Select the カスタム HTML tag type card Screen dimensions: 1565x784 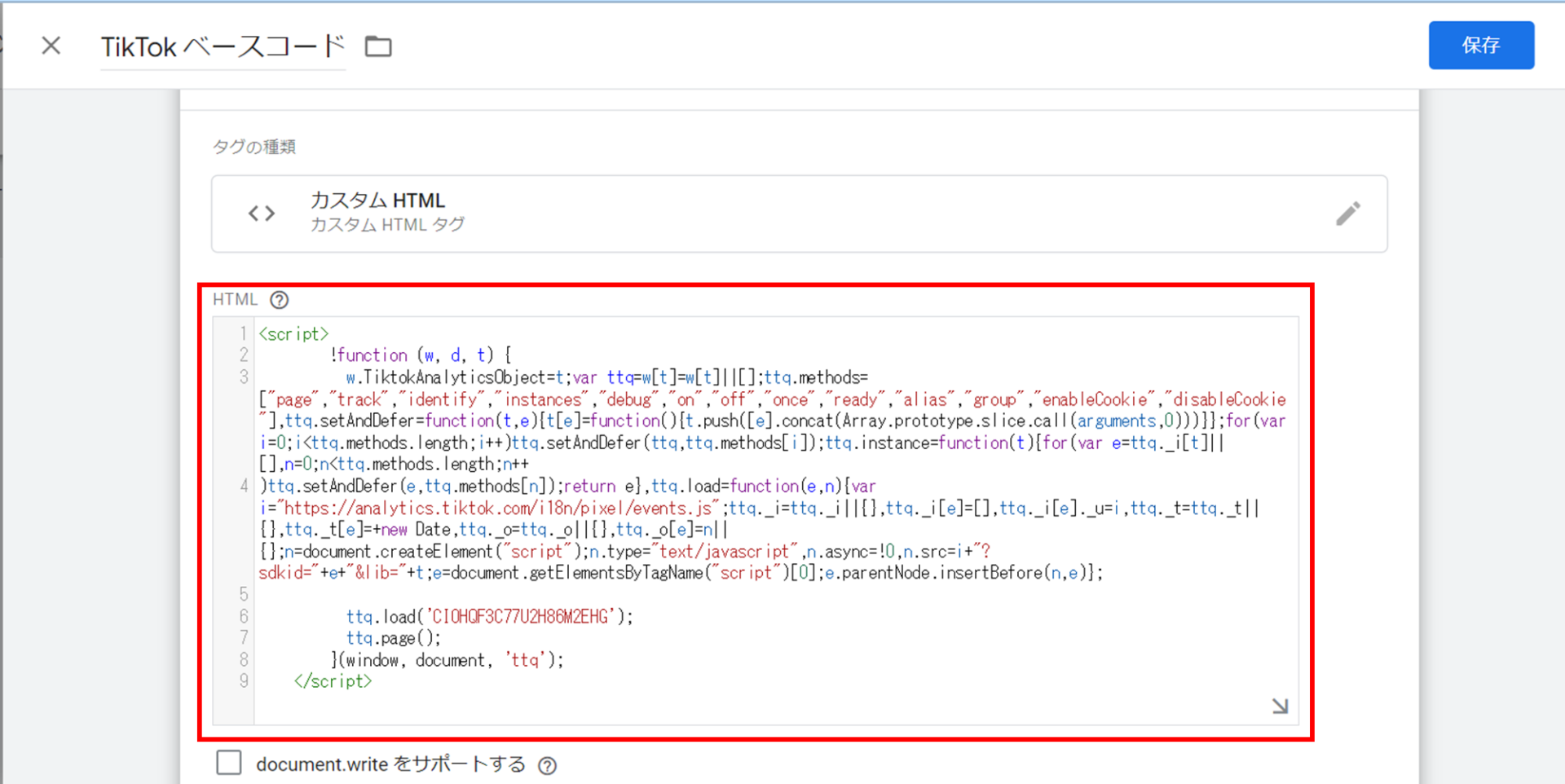(x=799, y=214)
